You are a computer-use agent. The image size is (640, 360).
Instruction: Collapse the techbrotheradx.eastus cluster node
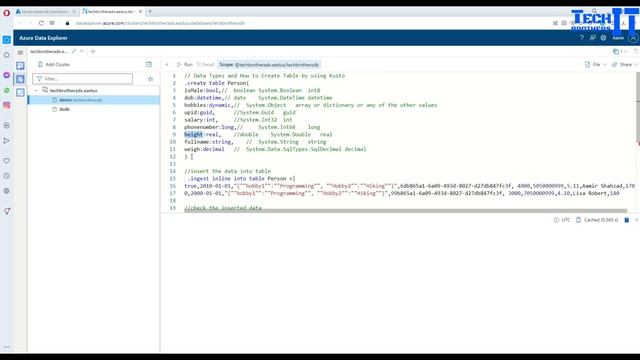coord(36,90)
